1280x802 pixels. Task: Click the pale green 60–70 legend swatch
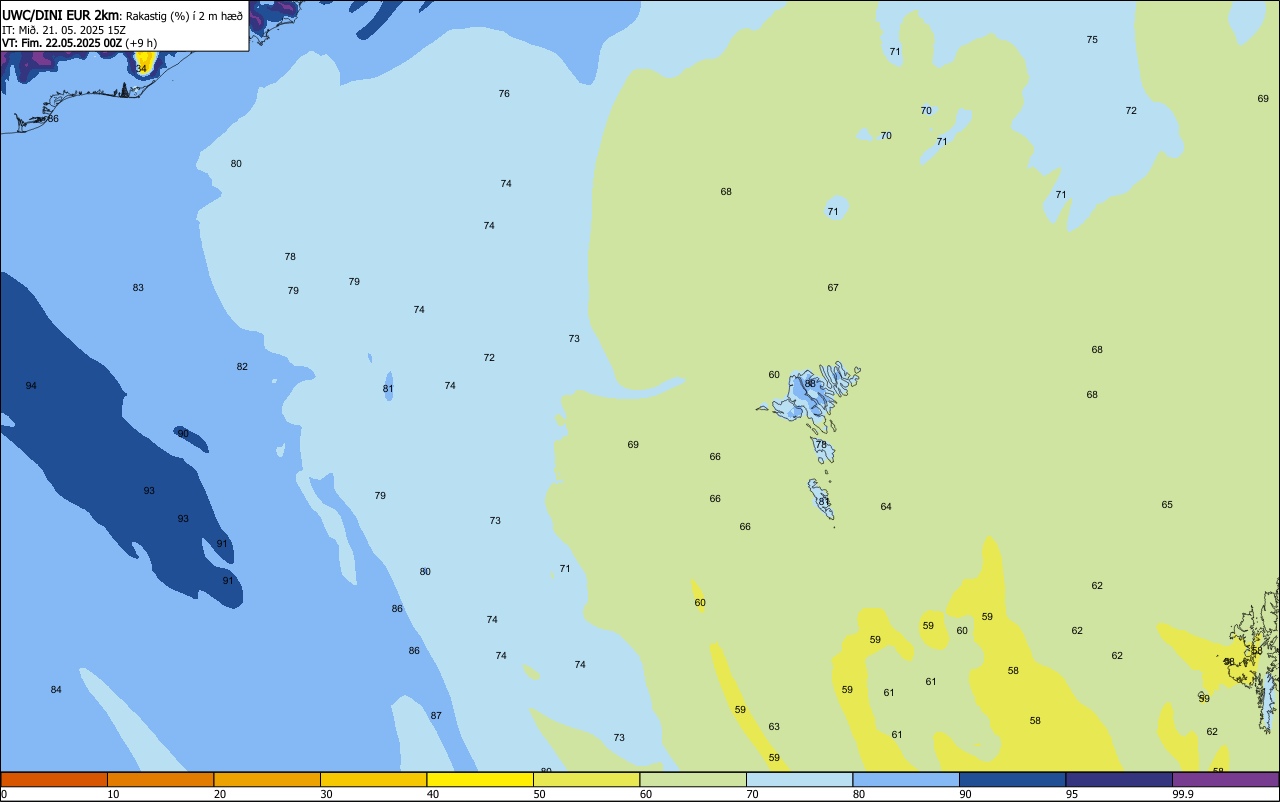point(693,779)
